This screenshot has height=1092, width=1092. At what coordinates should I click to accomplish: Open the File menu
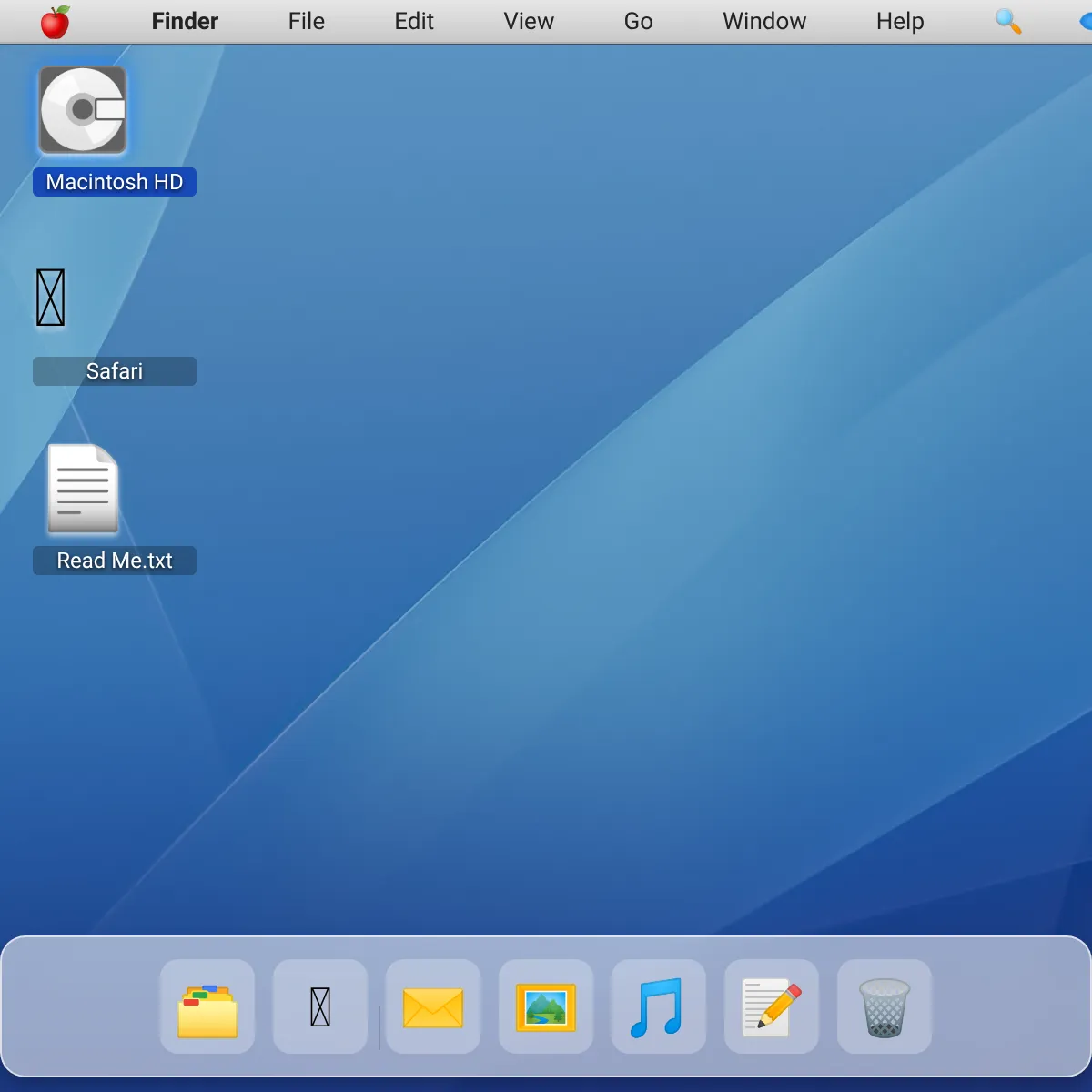[307, 21]
